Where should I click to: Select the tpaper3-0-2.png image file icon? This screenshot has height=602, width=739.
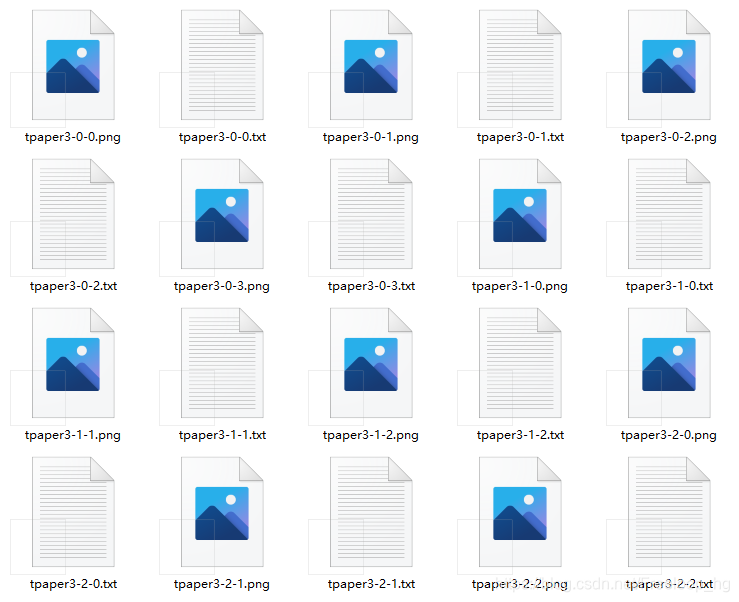(669, 65)
